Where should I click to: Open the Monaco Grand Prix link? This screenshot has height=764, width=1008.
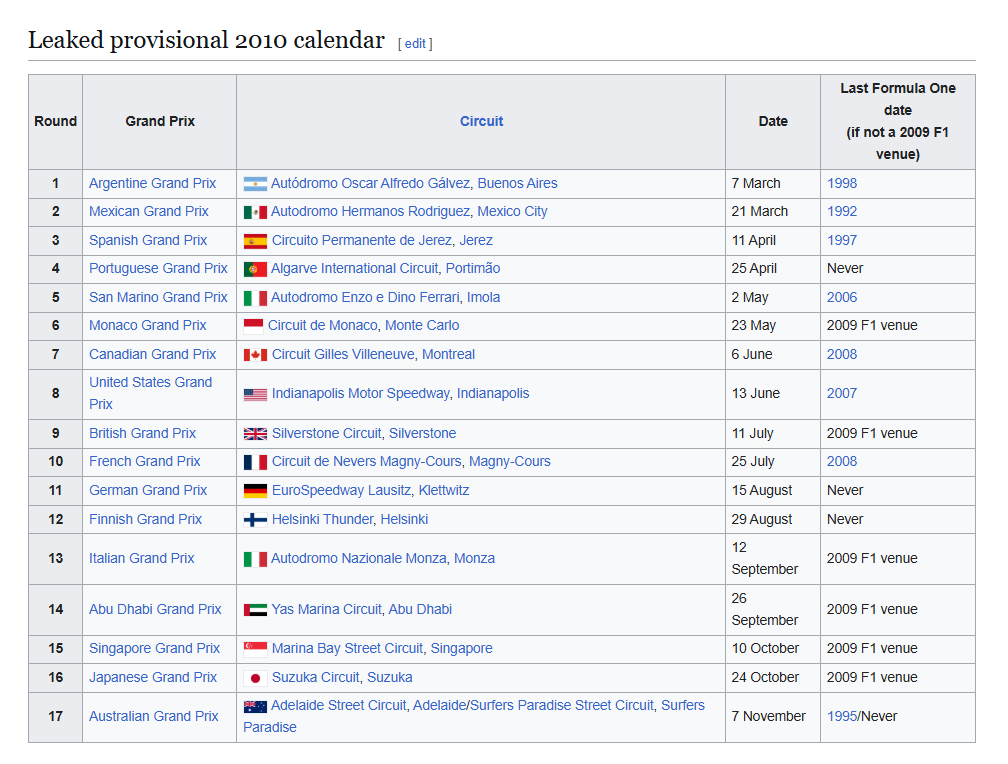click(x=147, y=325)
